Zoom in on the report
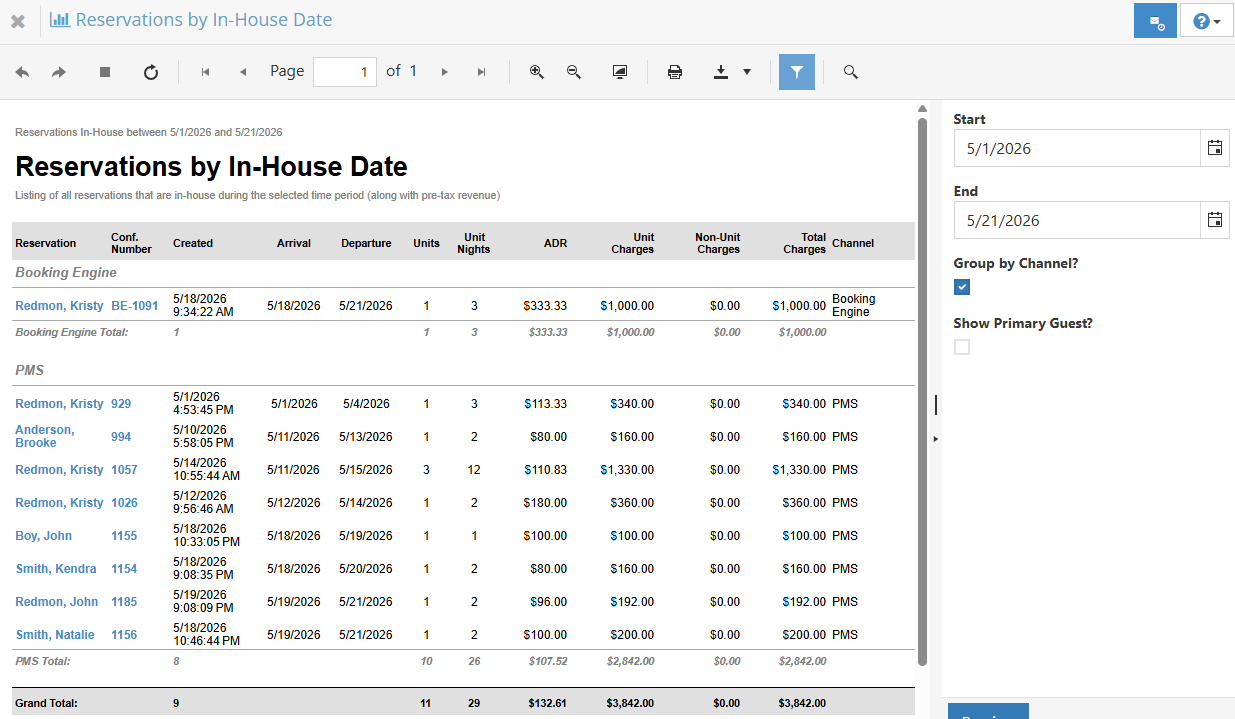 click(x=537, y=72)
